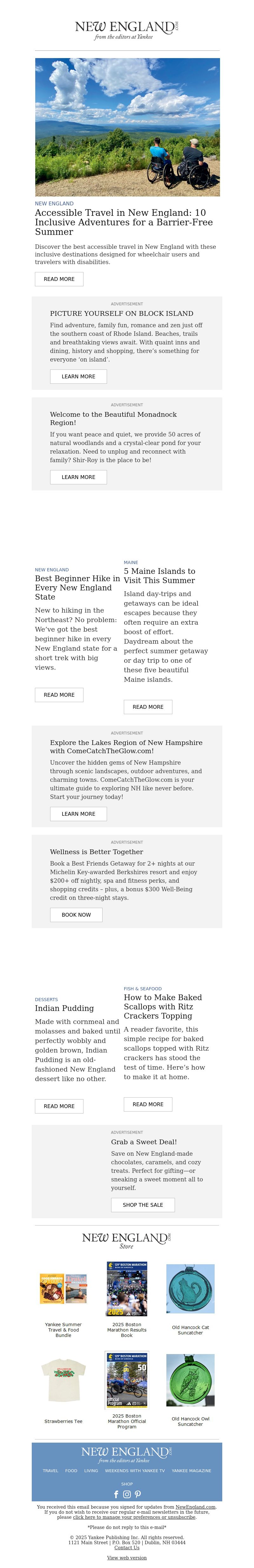Click the New England logo at top
The image size is (254, 1568).
click(x=127, y=30)
